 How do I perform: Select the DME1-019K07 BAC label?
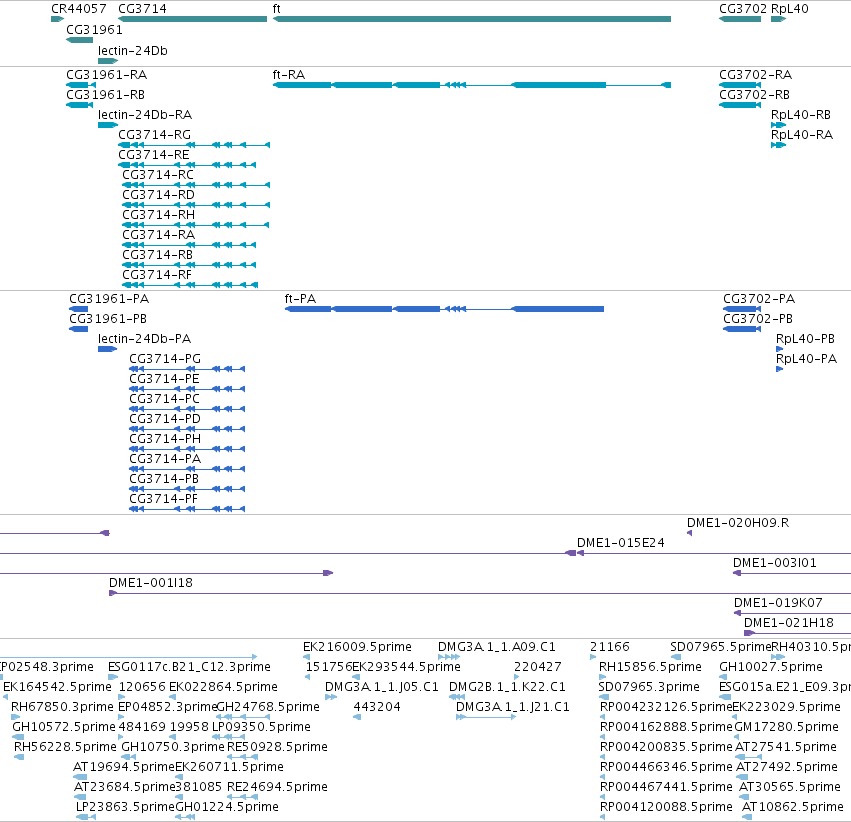click(778, 603)
